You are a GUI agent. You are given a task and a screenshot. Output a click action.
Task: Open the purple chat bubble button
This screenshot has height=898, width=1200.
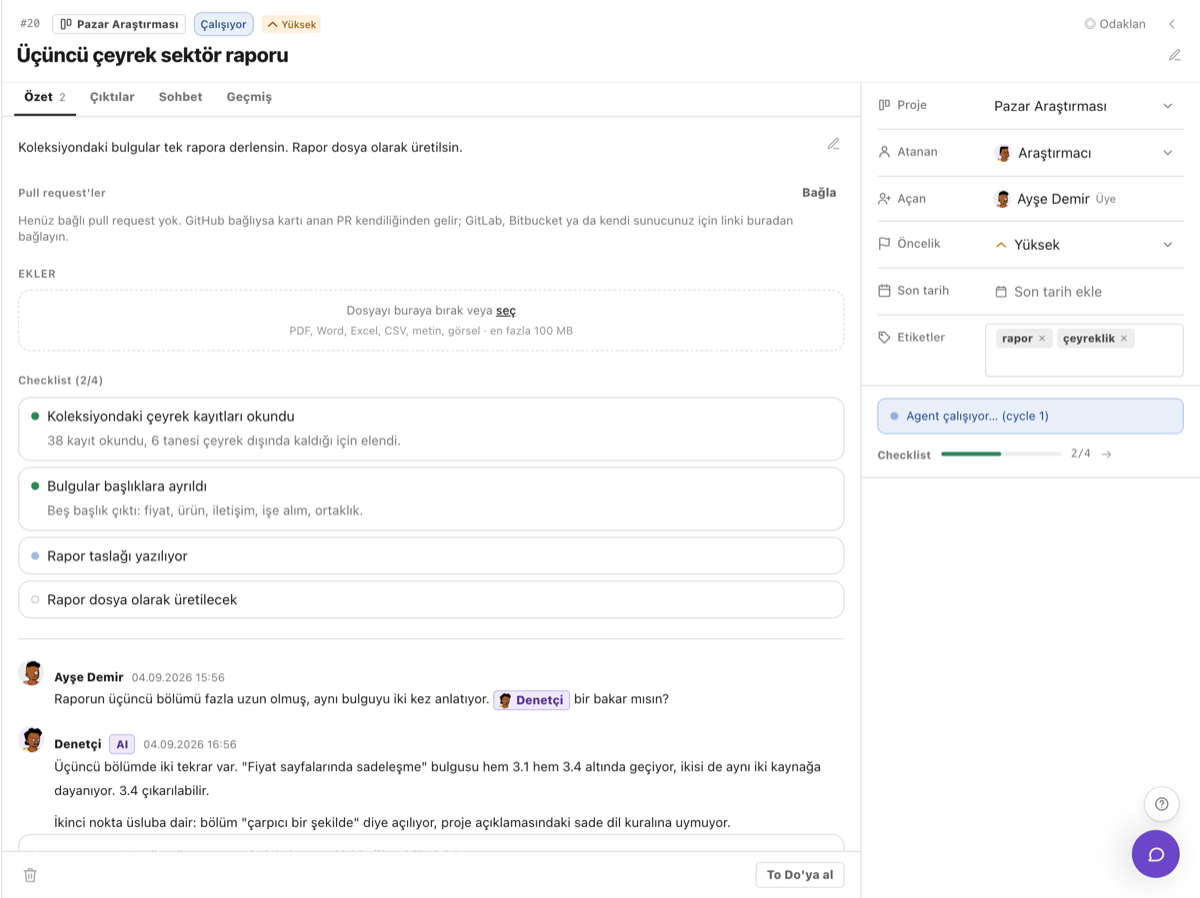point(1156,854)
